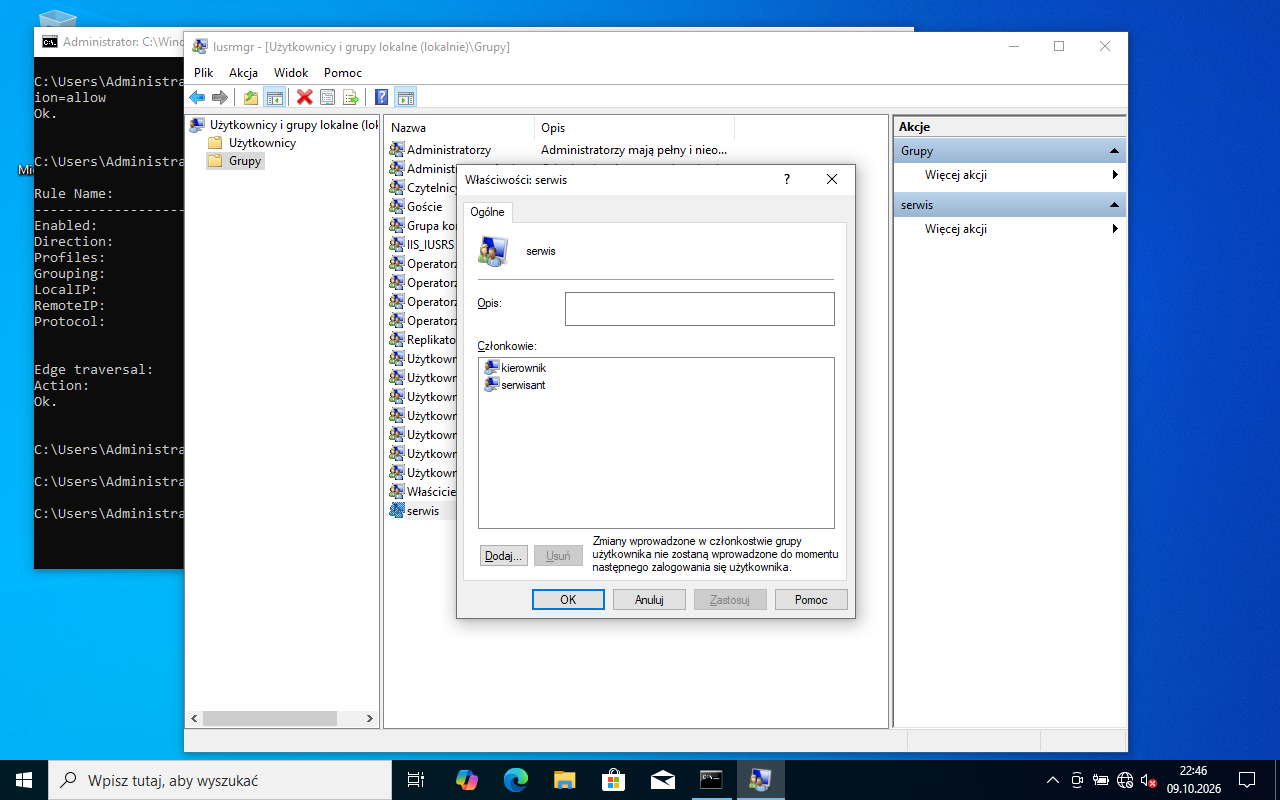The width and height of the screenshot is (1280, 800).
Task: Click the Nazwa column header
Action: (x=460, y=128)
